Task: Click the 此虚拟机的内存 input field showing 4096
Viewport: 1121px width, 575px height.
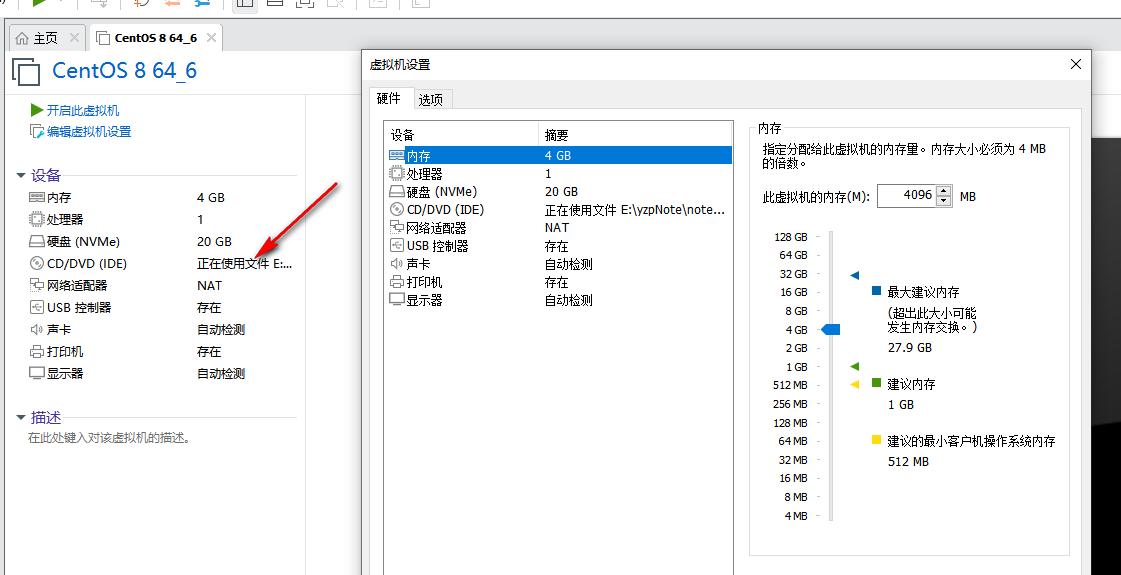Action: (x=907, y=196)
